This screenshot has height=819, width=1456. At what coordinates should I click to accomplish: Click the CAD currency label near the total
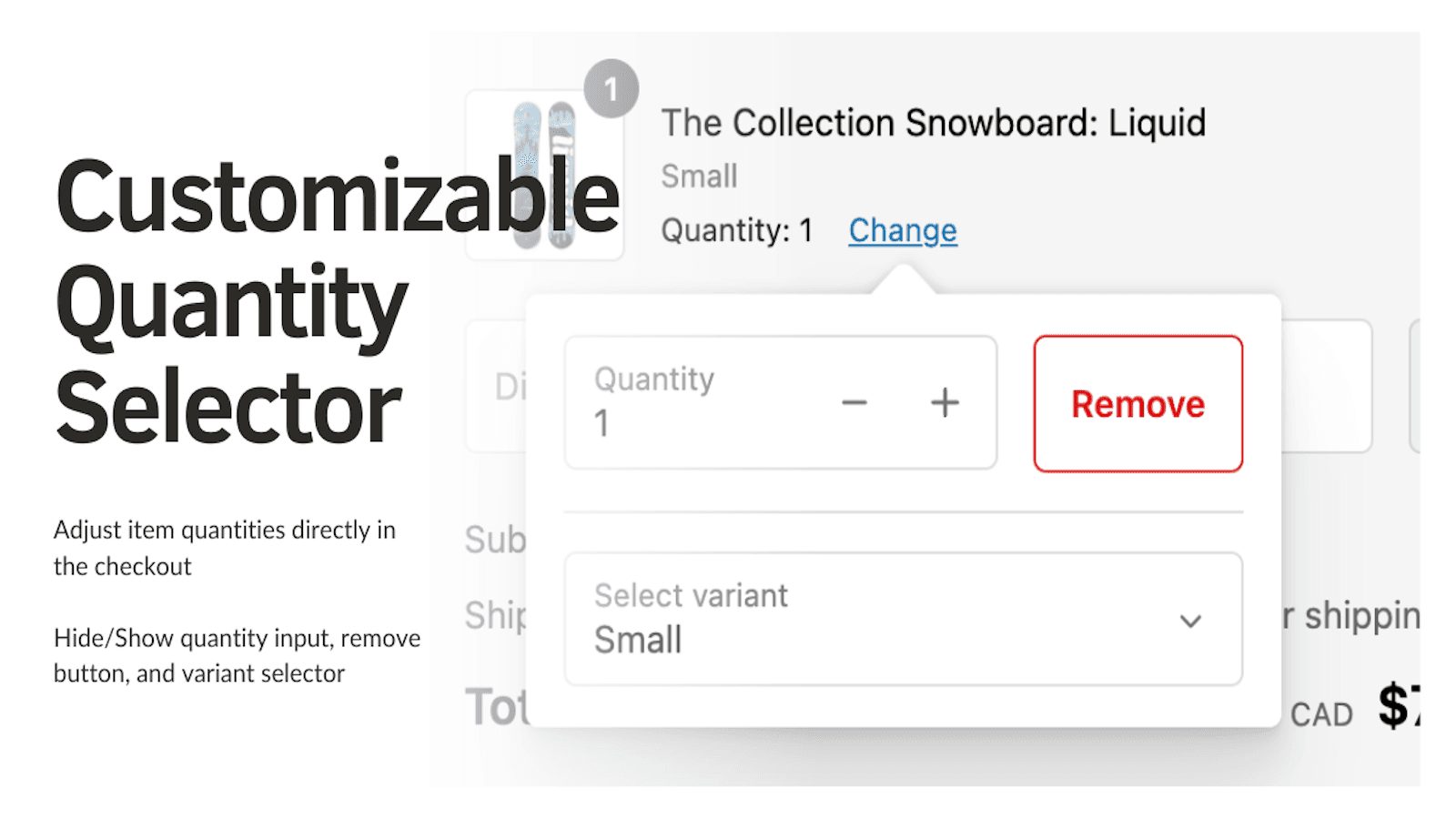click(1322, 713)
